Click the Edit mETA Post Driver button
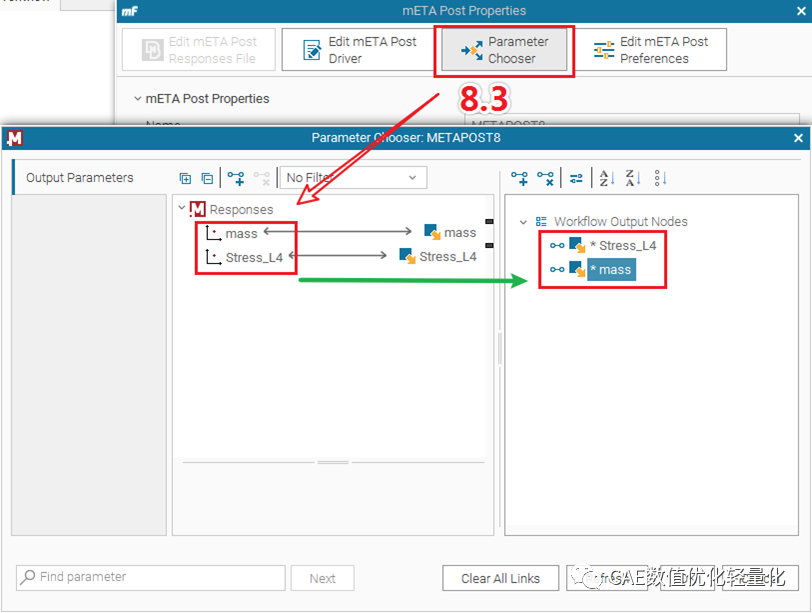This screenshot has width=812, height=613. point(357,50)
